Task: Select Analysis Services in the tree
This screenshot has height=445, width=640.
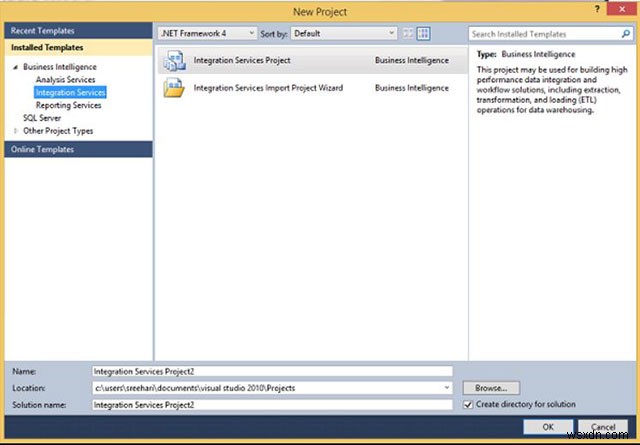Action: click(x=65, y=80)
